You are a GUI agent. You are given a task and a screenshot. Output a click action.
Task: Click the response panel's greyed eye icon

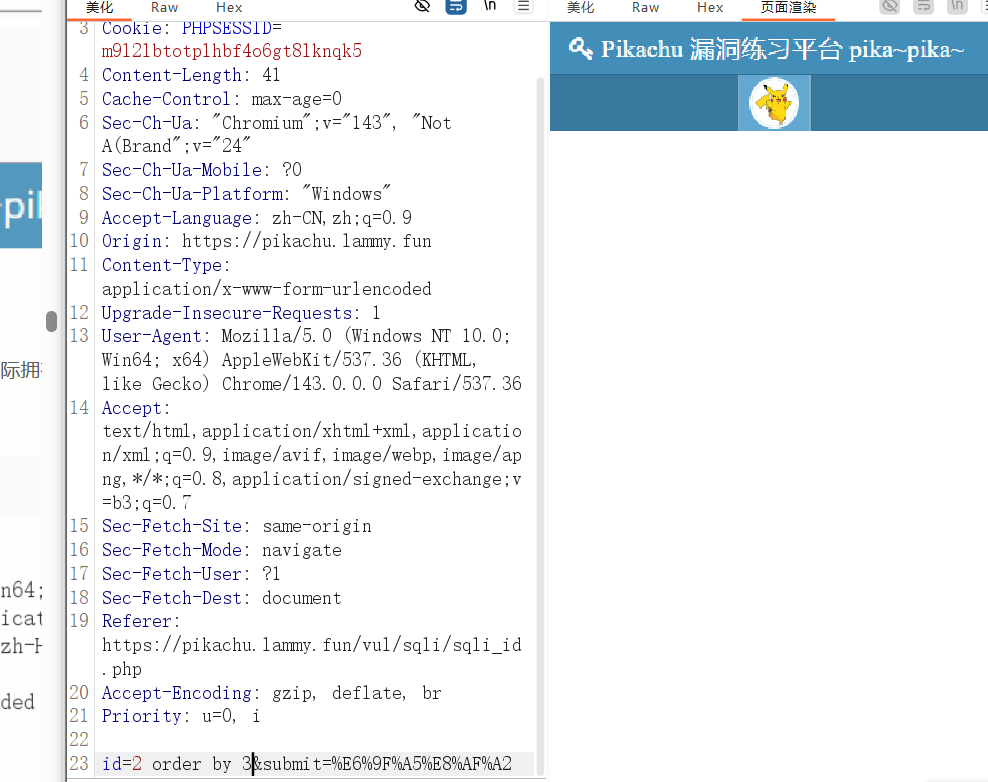pyautogui.click(x=889, y=6)
